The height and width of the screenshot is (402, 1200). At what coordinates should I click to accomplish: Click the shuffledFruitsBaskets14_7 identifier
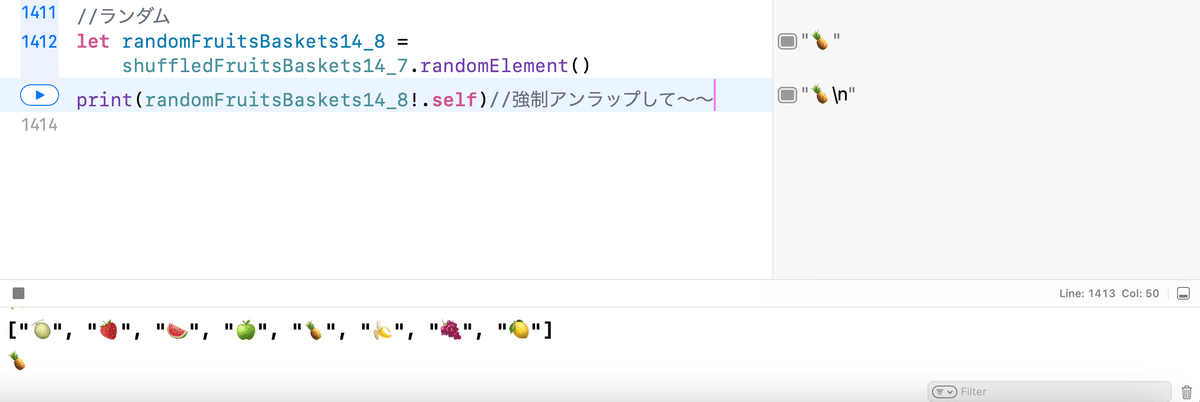264,68
